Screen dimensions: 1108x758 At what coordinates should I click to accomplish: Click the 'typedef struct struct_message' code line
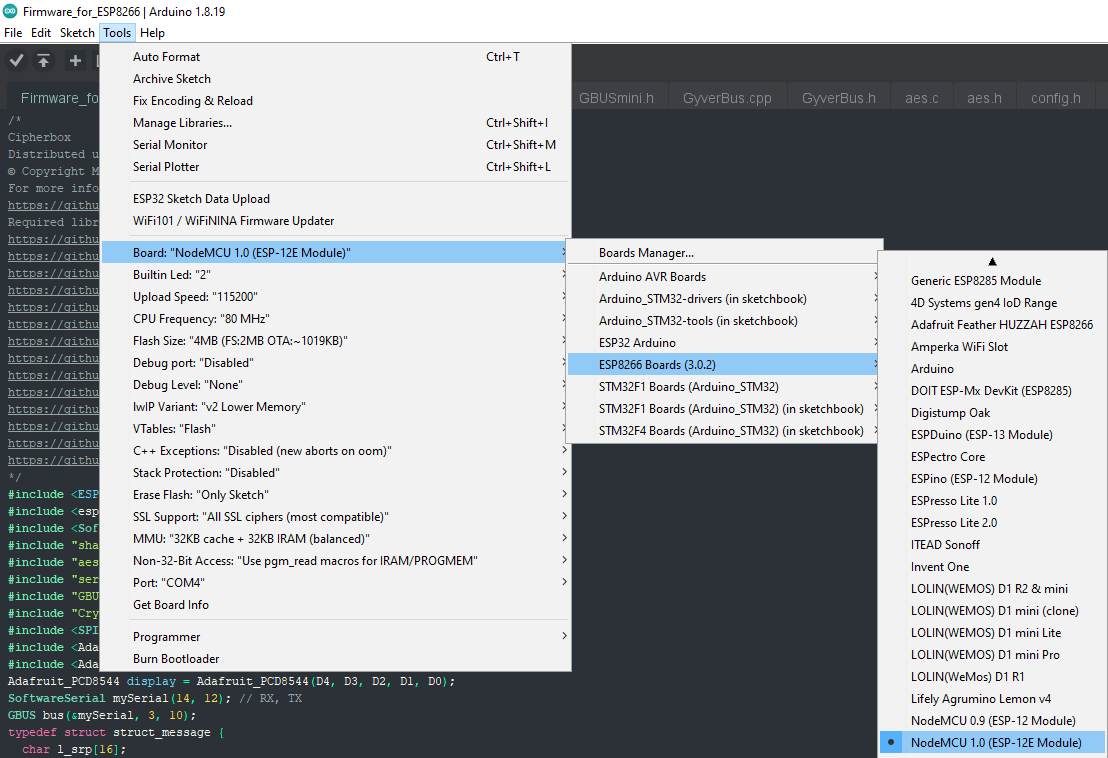pos(116,733)
